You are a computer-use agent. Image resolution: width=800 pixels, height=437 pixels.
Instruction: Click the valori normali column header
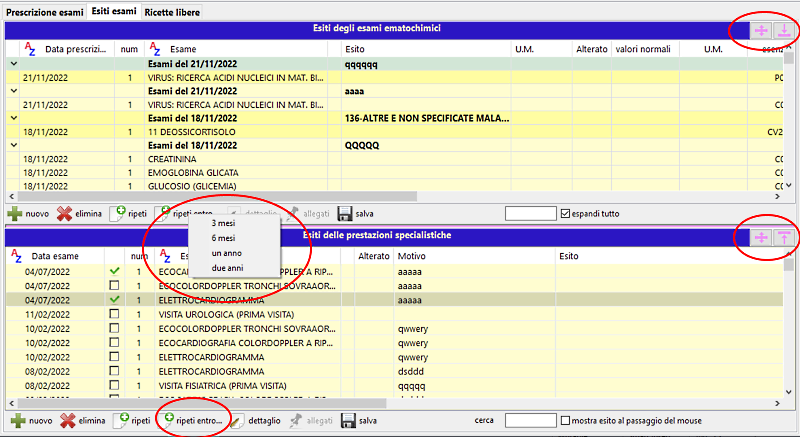click(x=643, y=49)
